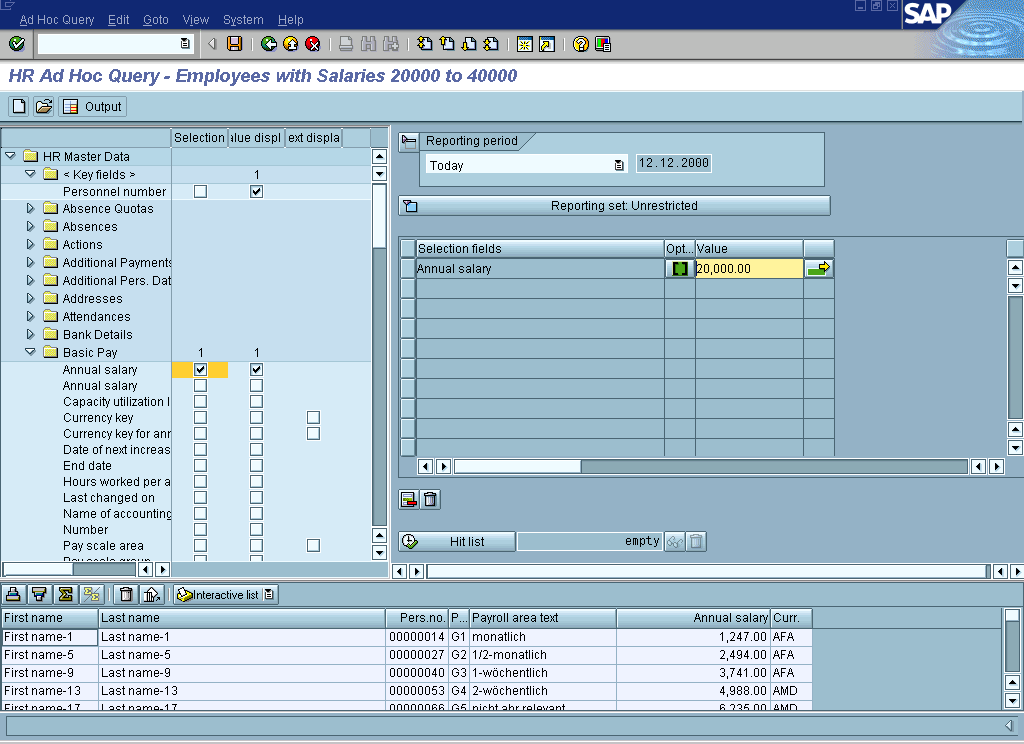Check End date Selection checkbox
The image size is (1024, 744).
[200, 466]
